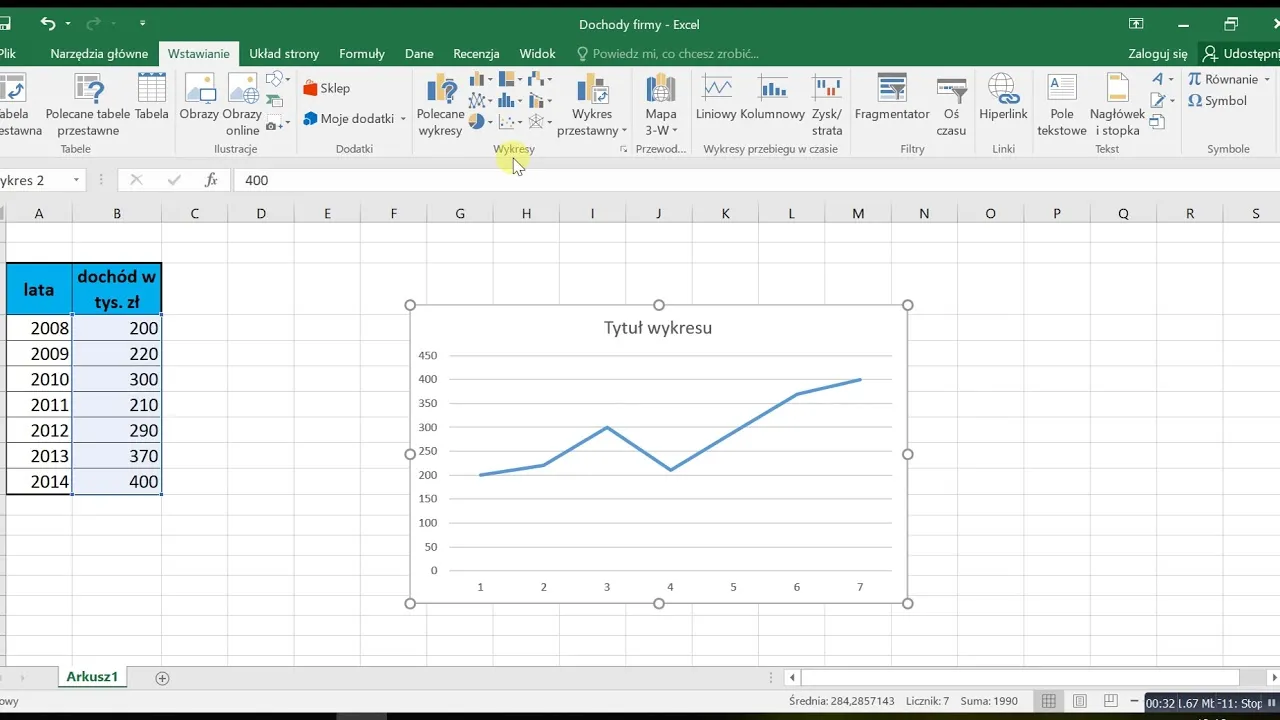Insert a Kolumnowy sparkline
This screenshot has width=1280, height=720.
[x=773, y=100]
